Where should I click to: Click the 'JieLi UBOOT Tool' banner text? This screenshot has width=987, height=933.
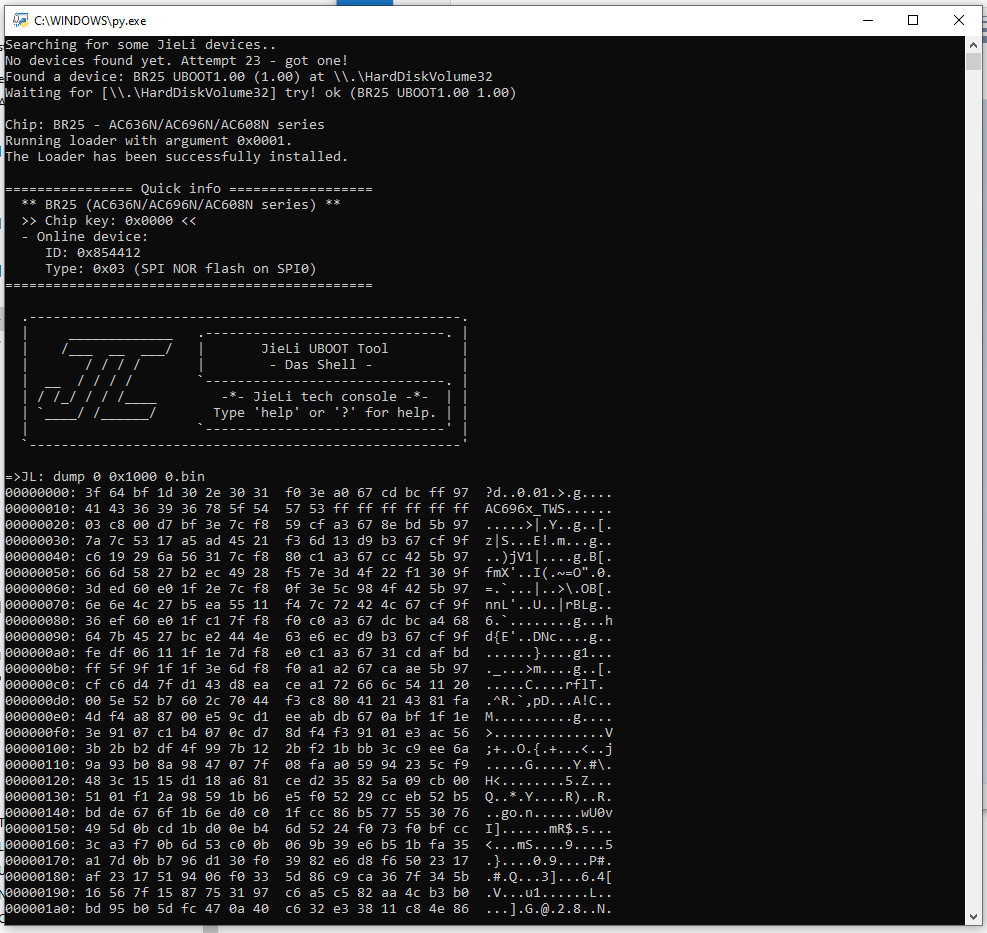(x=325, y=349)
